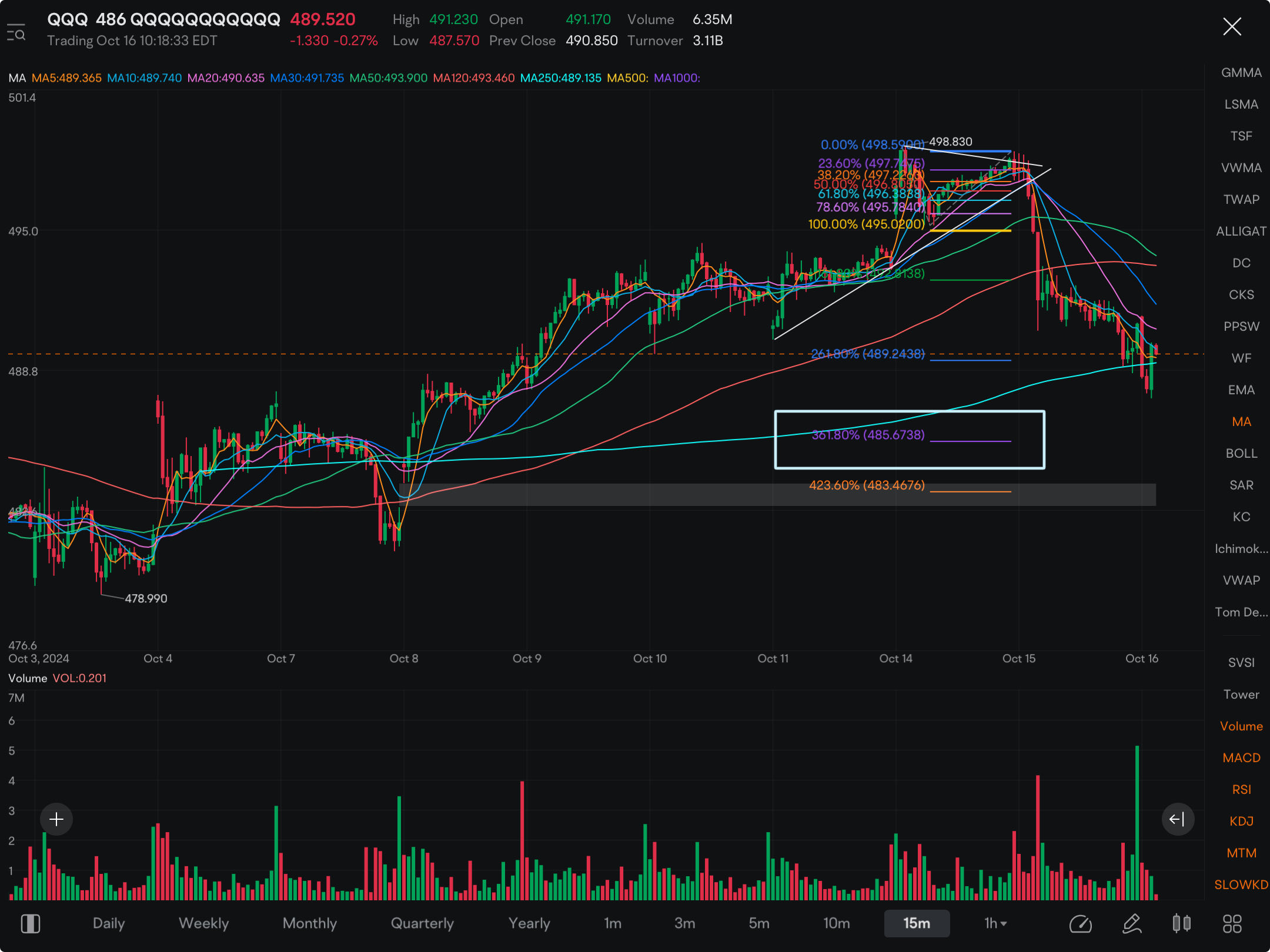Switch to the Daily timeframe
This screenshot has height=952, width=1270.
point(109,924)
